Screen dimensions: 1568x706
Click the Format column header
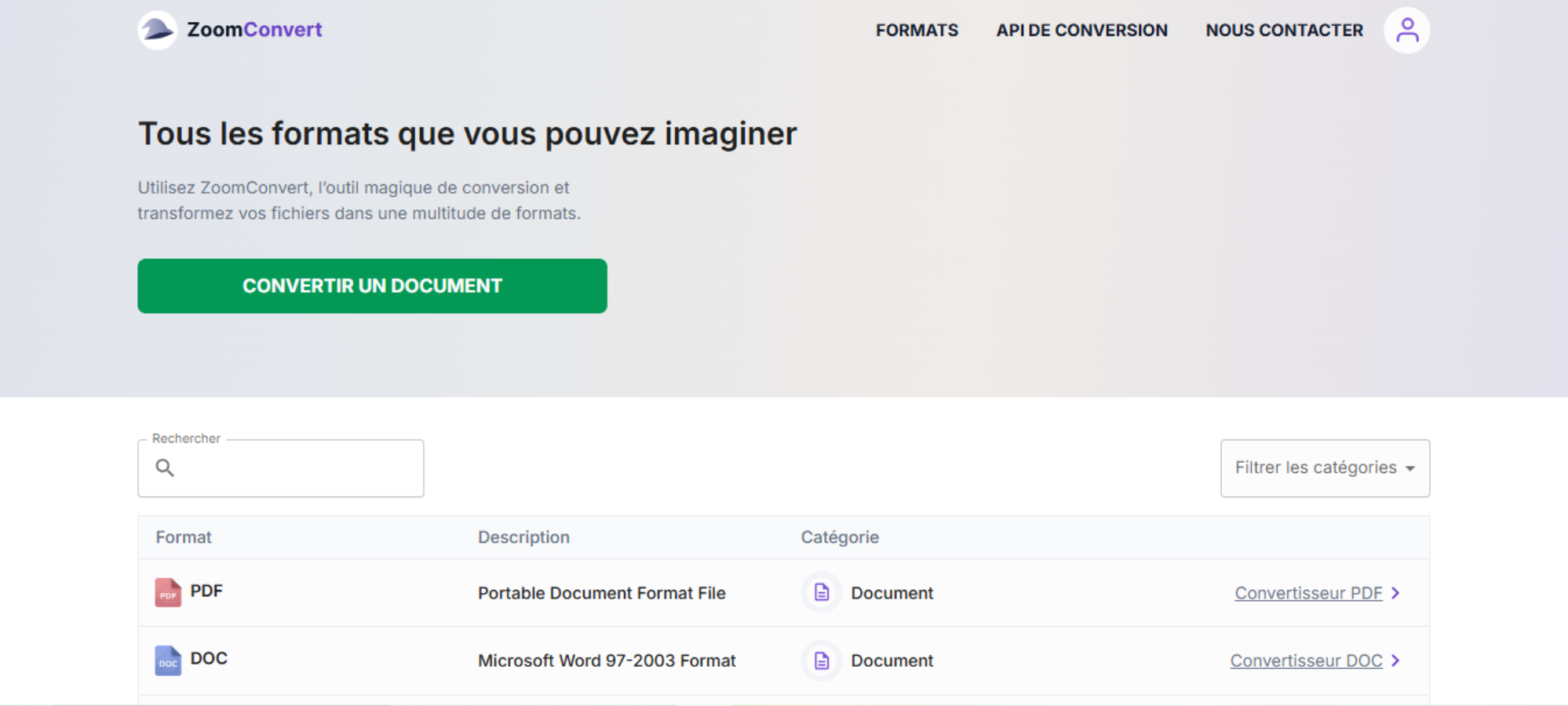(x=184, y=537)
